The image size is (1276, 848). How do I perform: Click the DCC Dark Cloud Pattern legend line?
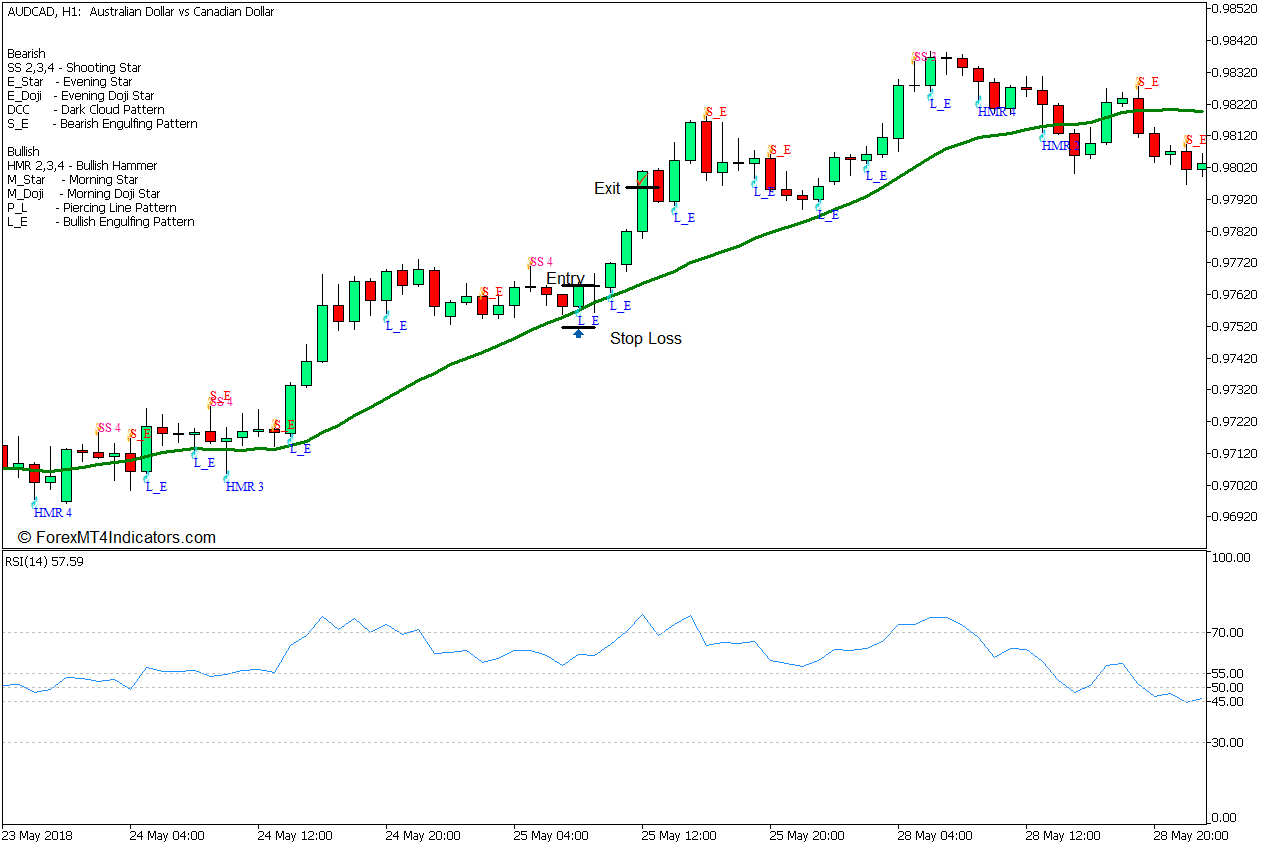tap(86, 110)
